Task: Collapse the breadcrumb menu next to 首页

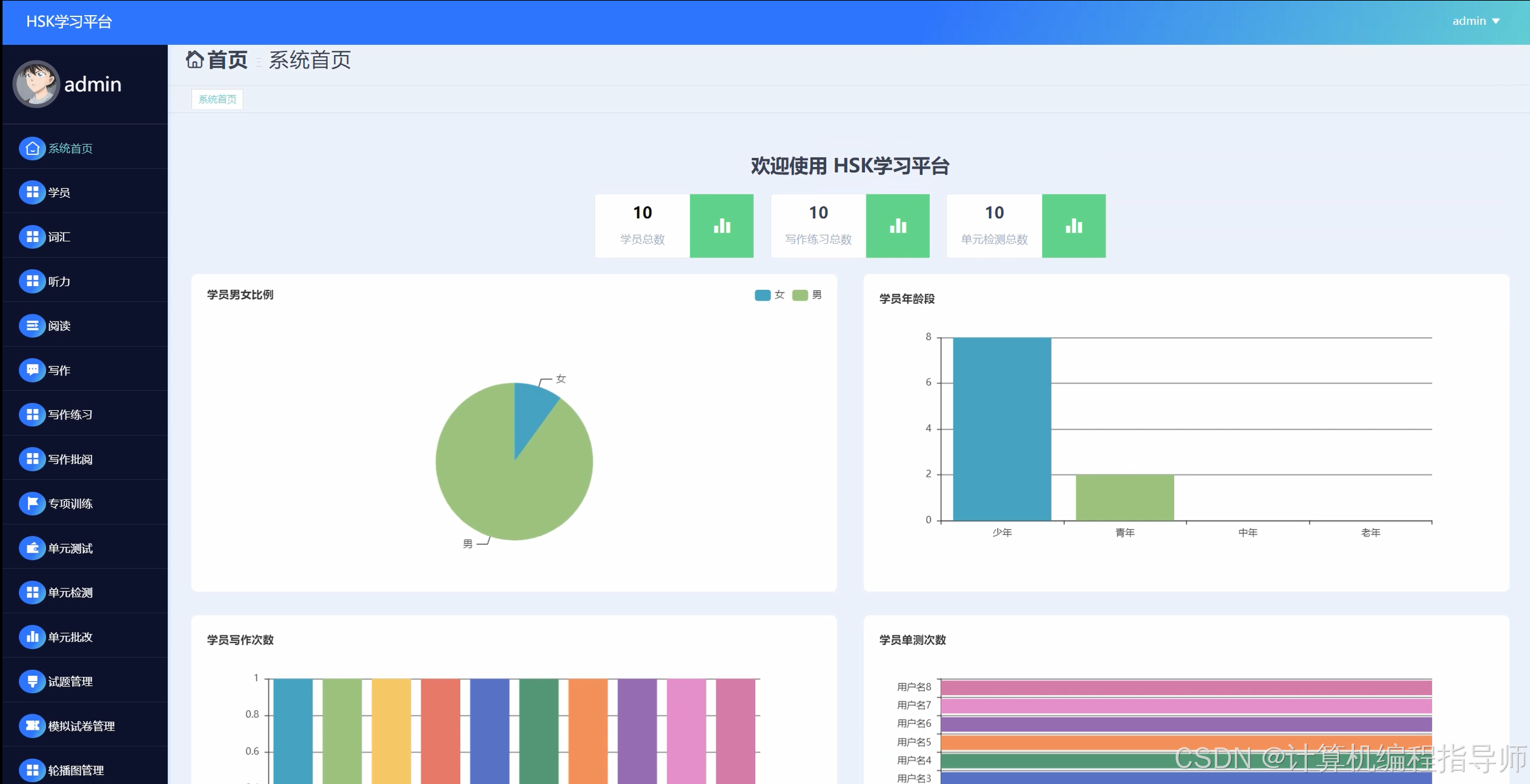Action: click(258, 62)
